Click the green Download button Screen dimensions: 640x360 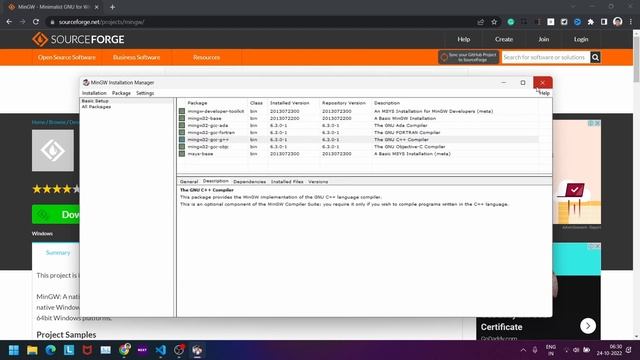point(56,215)
